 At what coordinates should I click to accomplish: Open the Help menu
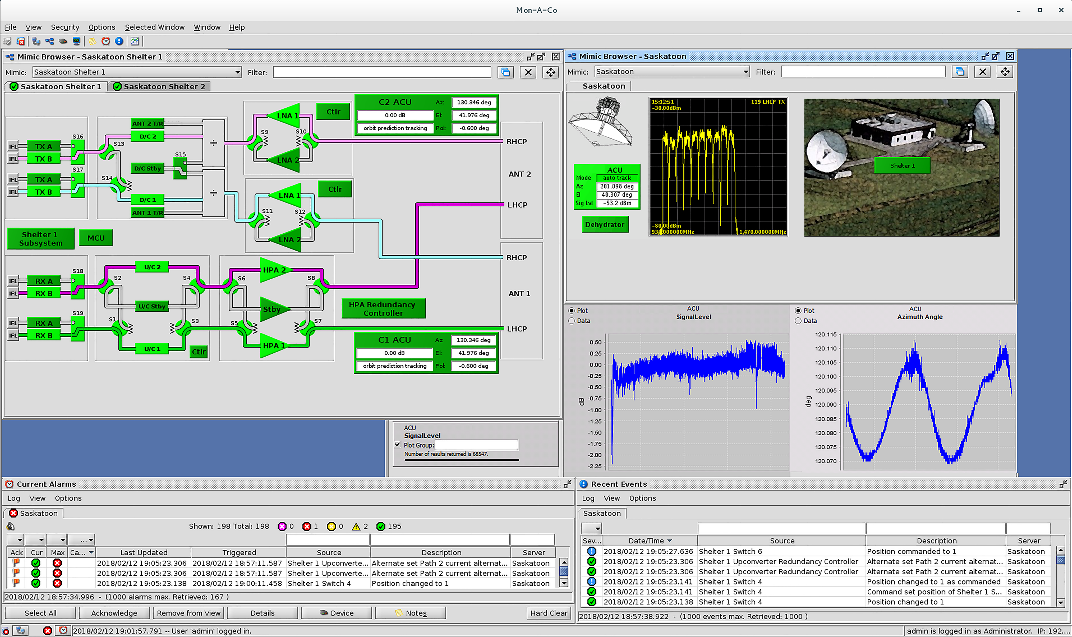click(x=237, y=27)
